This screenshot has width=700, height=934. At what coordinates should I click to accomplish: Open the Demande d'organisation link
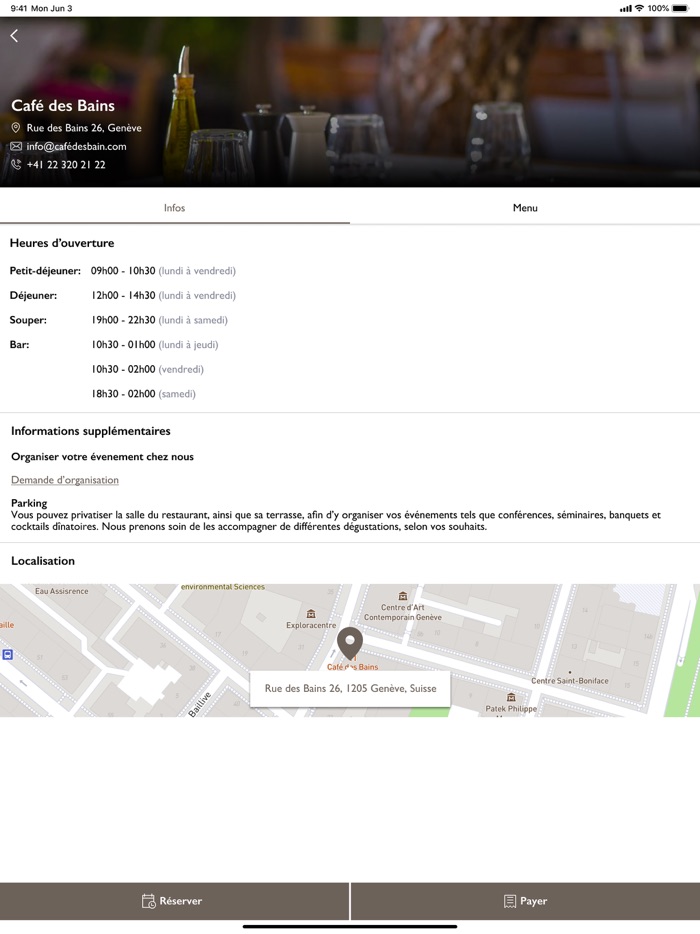point(65,480)
